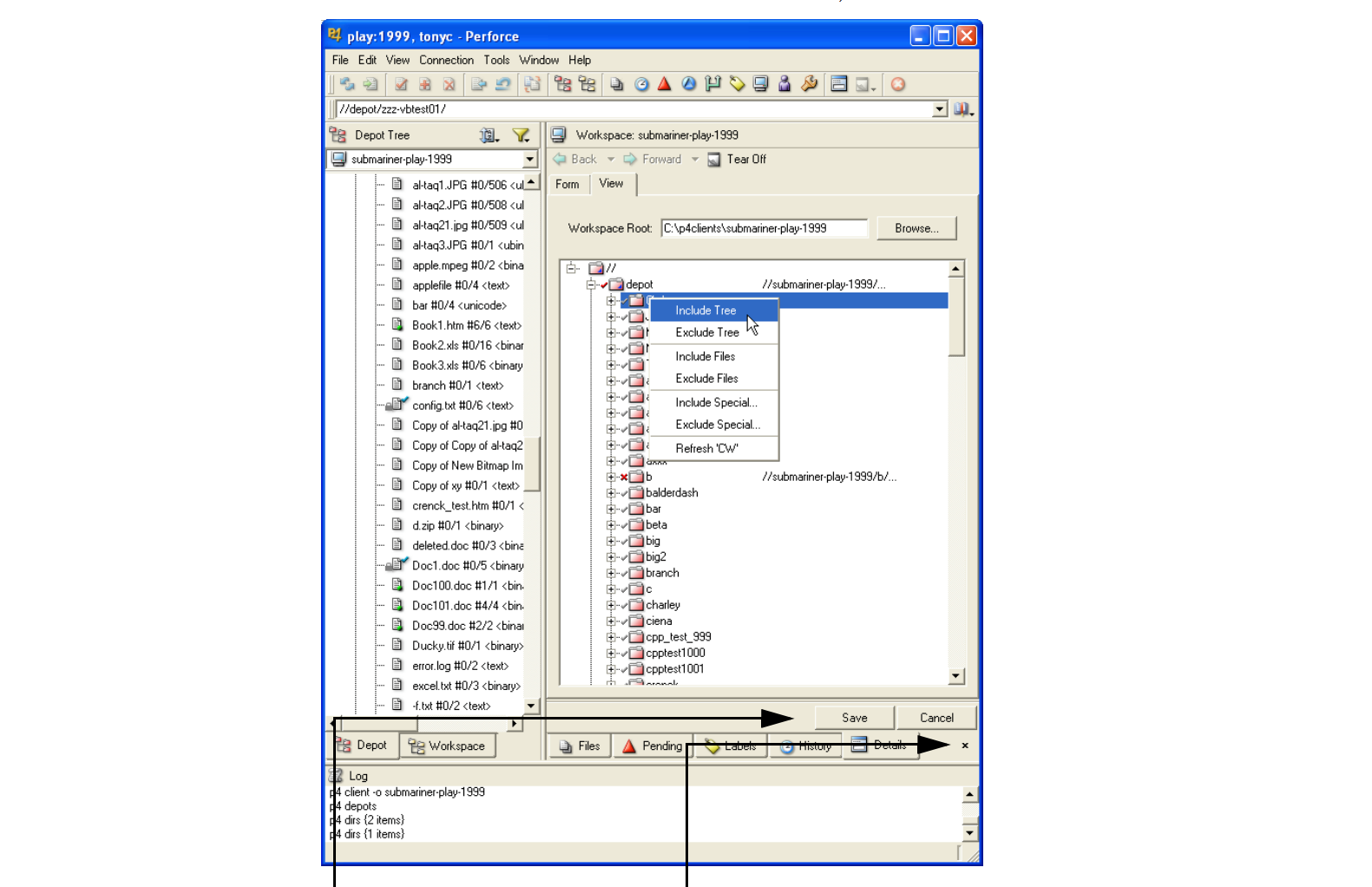Screen dimensions: 1372x887
Task: Switch to the Depot tree tab
Action: 362,746
